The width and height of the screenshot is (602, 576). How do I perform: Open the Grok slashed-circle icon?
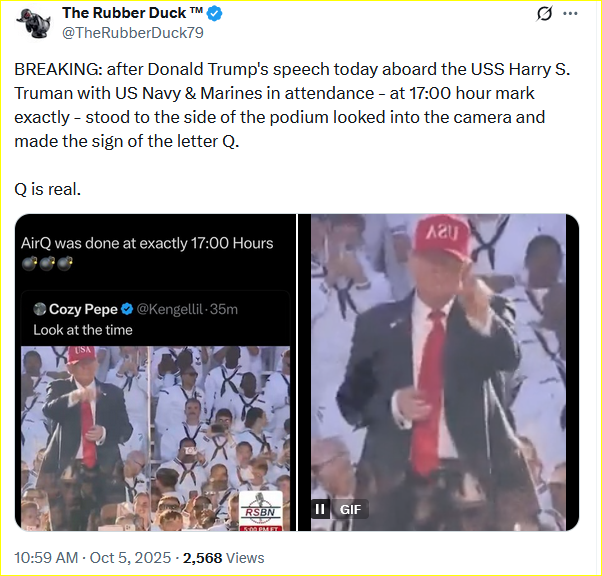pyautogui.click(x=544, y=14)
